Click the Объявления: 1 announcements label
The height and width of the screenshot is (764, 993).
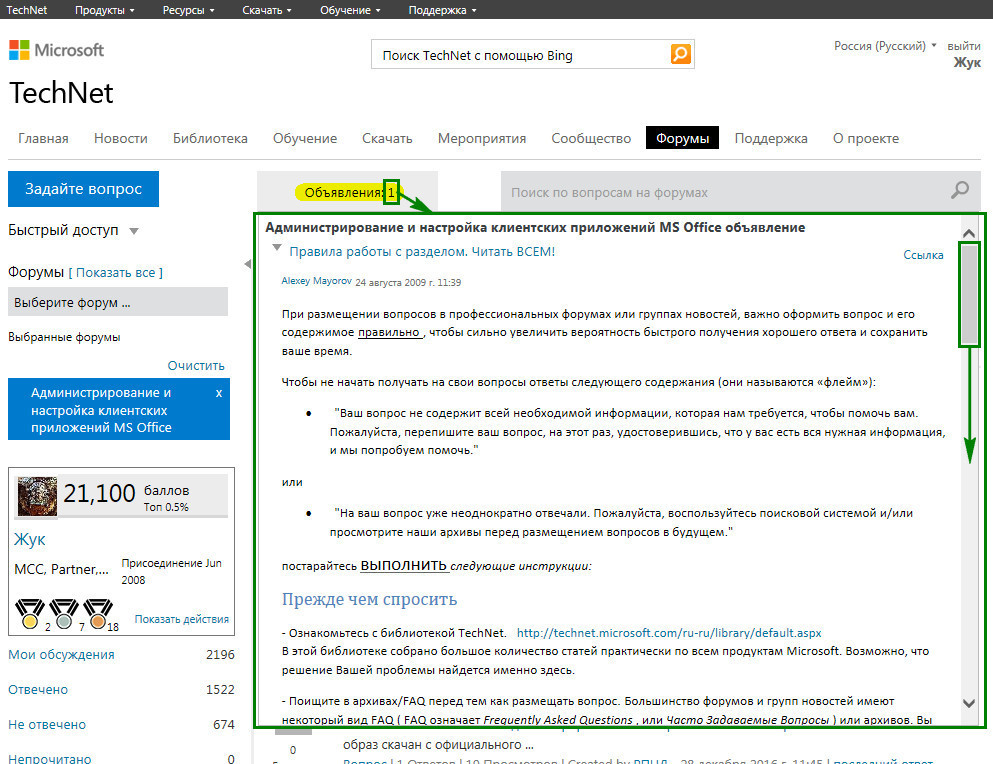(x=348, y=192)
